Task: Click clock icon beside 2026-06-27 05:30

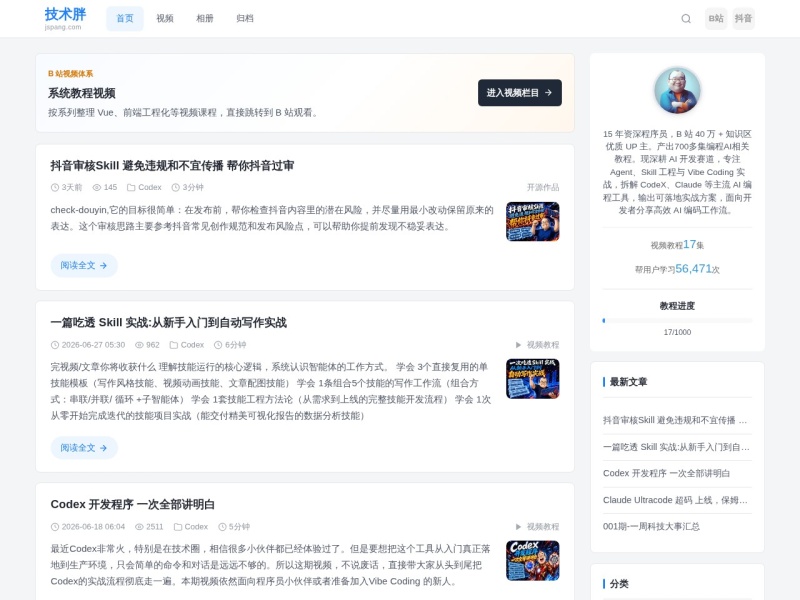Action: tap(55, 345)
